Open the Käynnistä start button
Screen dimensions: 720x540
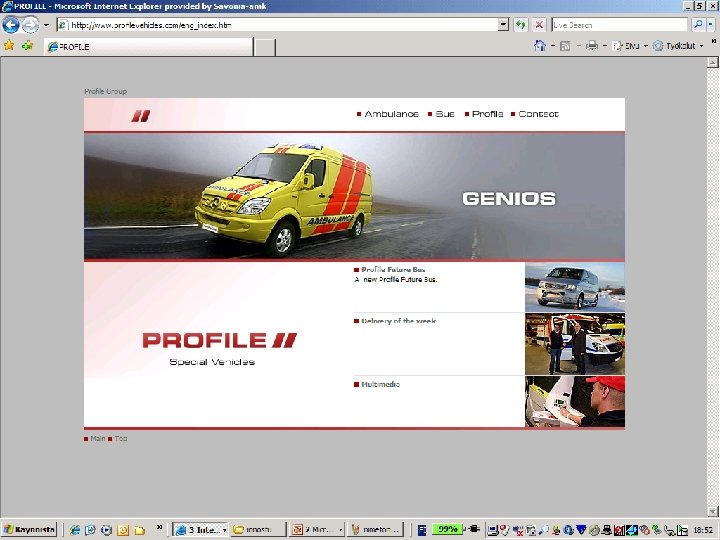29,529
